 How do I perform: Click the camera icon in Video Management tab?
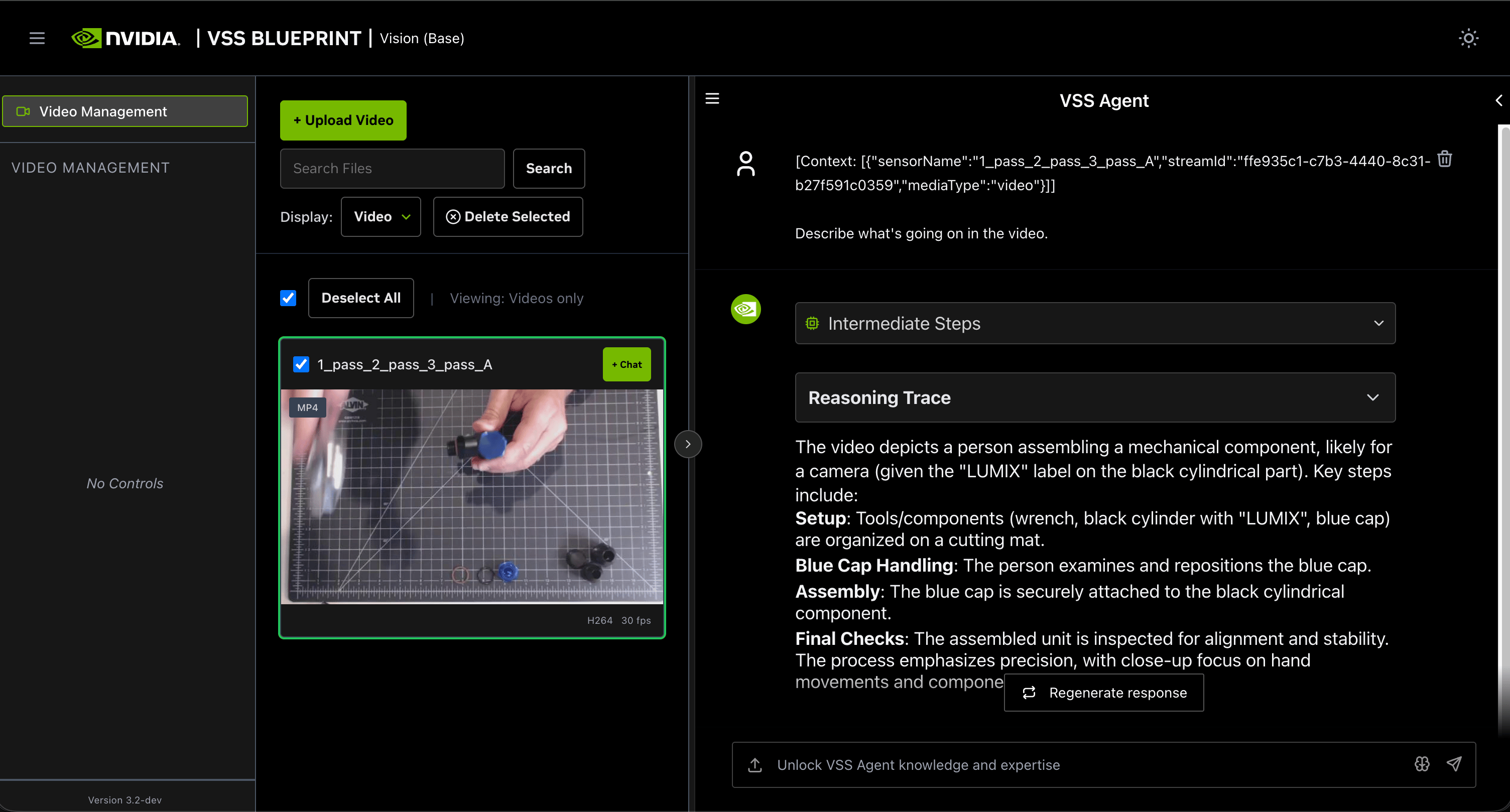click(23, 111)
